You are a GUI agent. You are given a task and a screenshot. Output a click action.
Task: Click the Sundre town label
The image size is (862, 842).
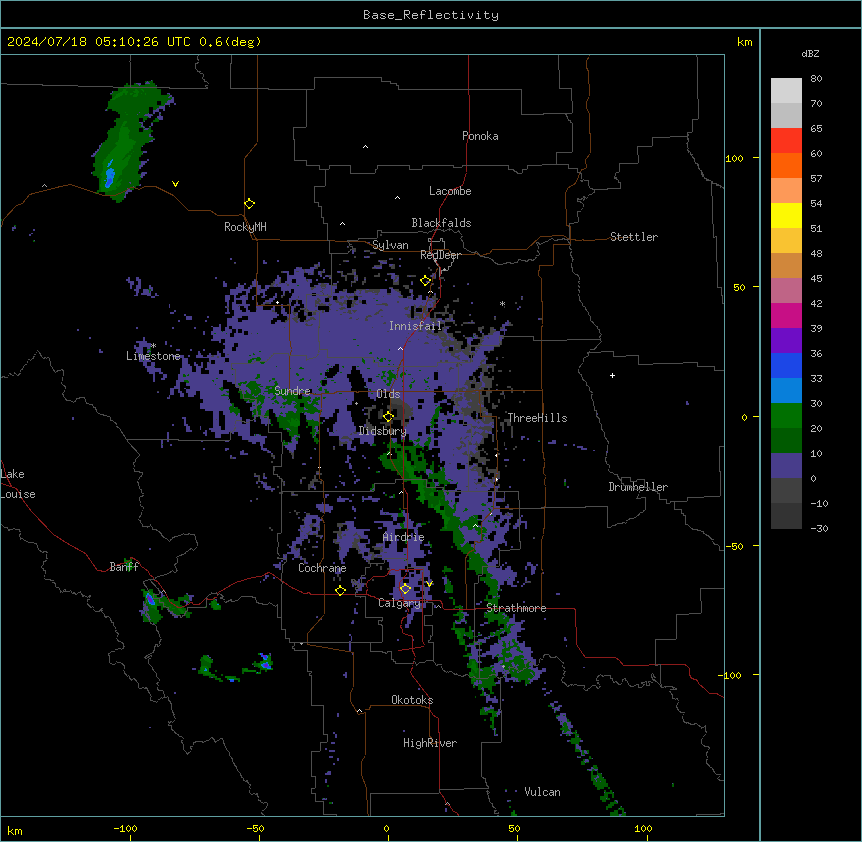[292, 391]
